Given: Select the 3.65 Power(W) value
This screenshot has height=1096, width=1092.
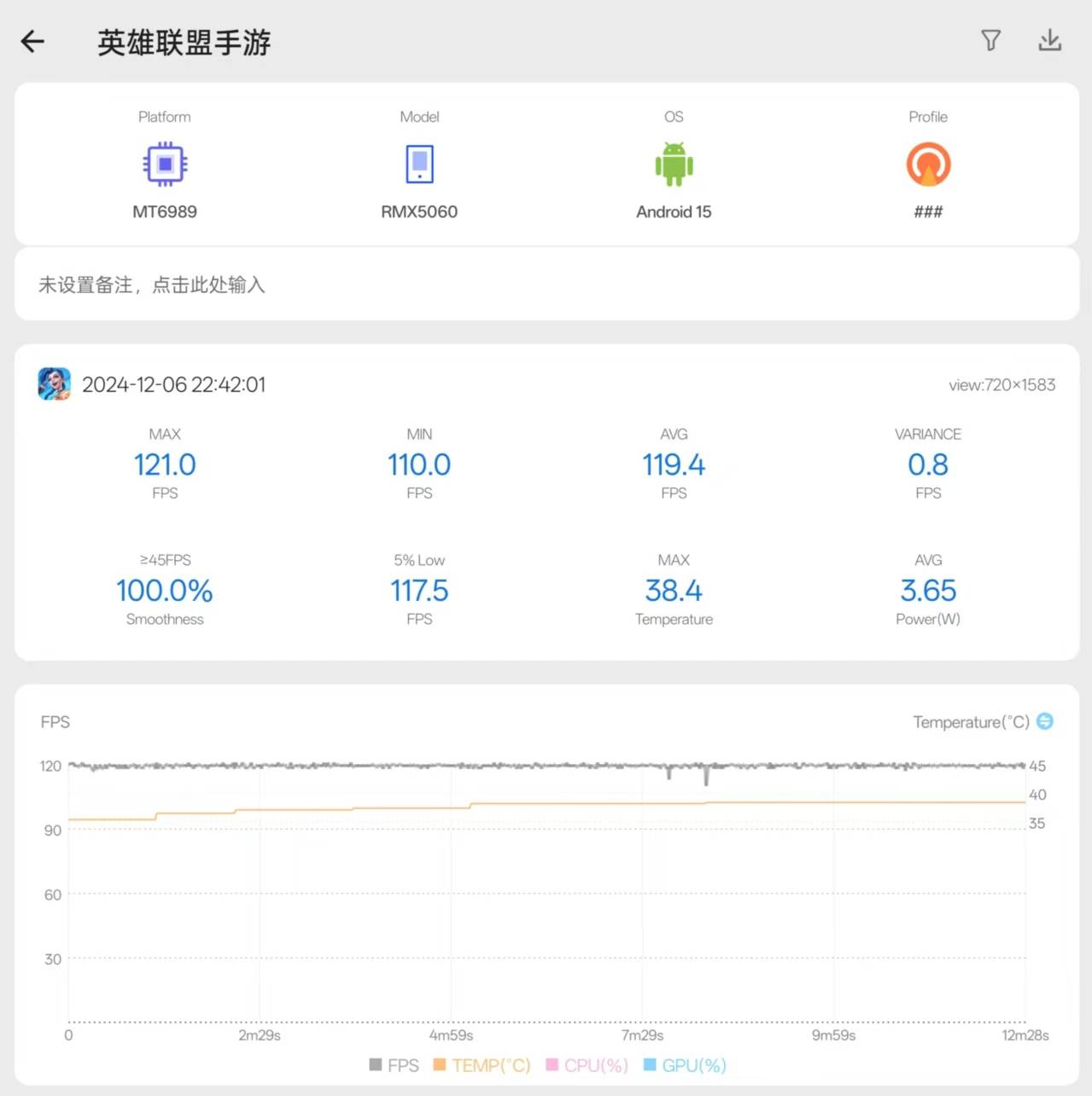Looking at the screenshot, I should (928, 591).
